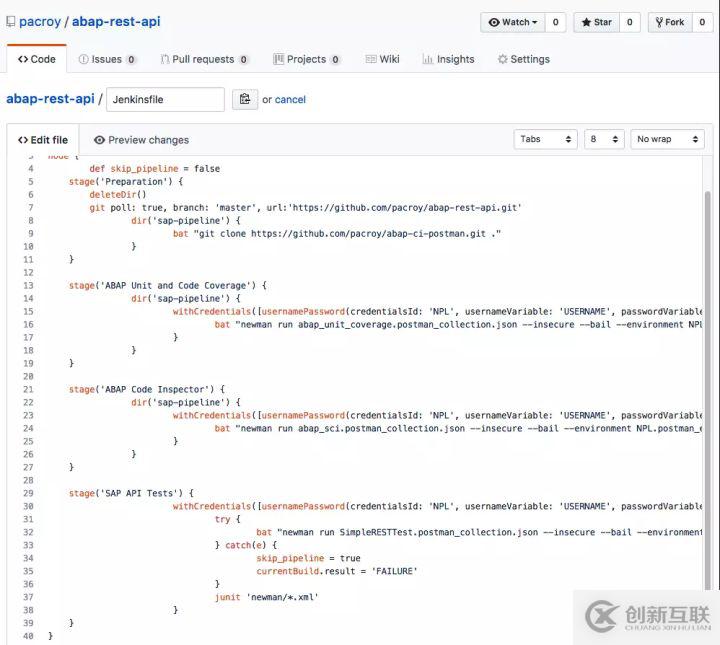Viewport: 720px width, 645px height.
Task: Click junit 'newman/*.xml' on line 37
Action: pyautogui.click(x=266, y=597)
